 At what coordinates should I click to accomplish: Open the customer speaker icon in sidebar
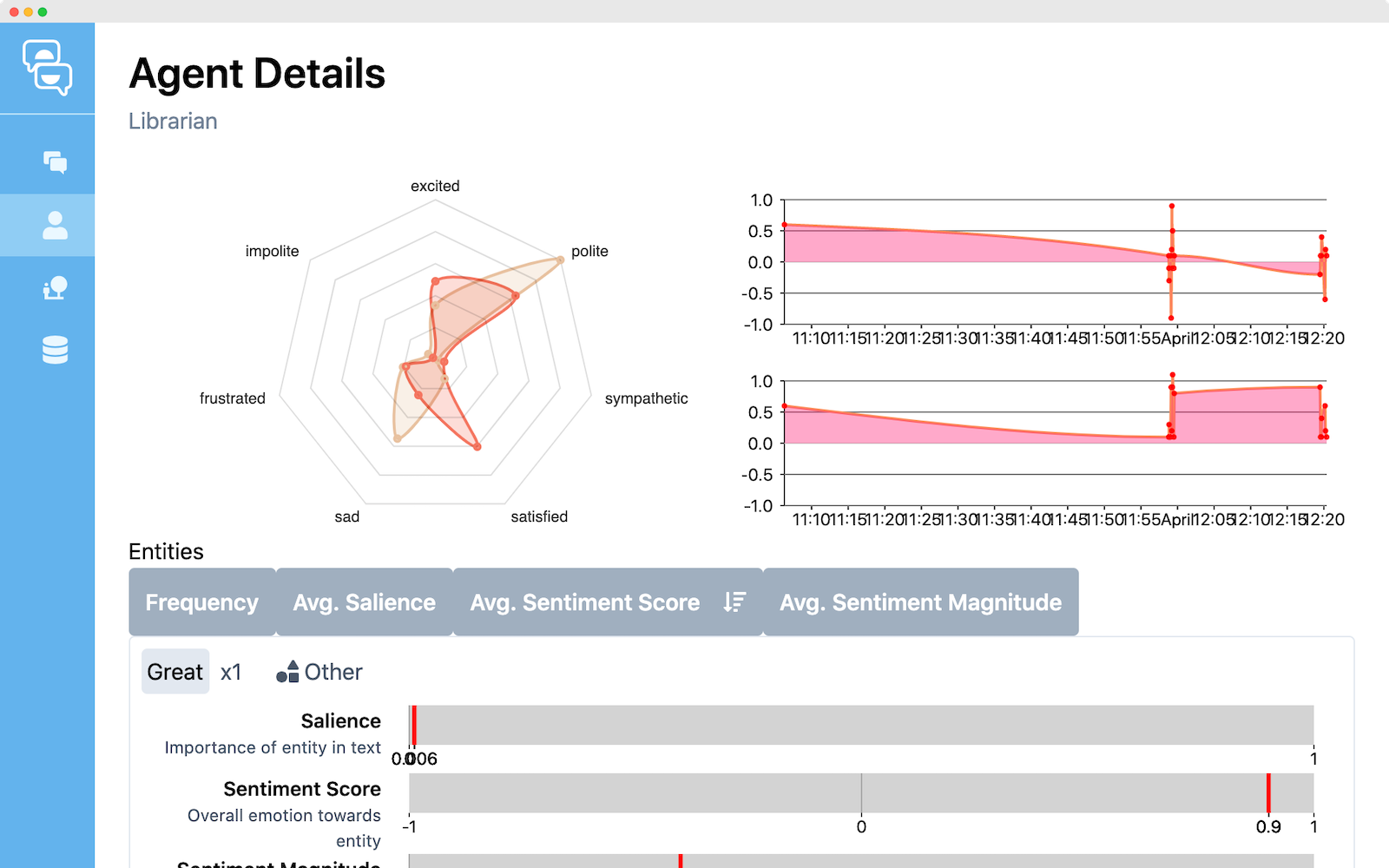[55, 288]
